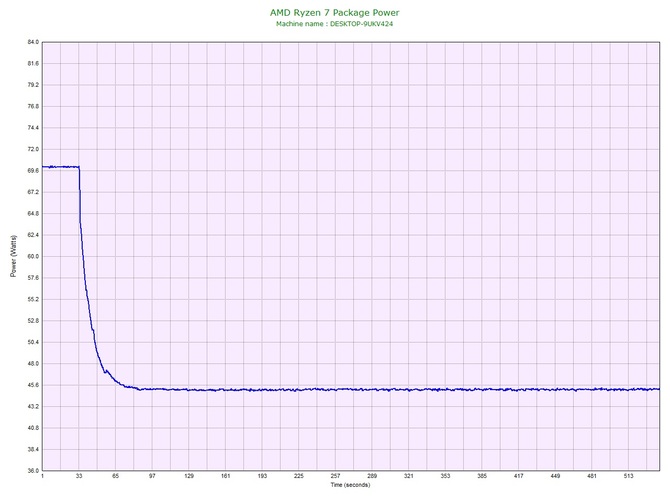Click the 48.0 y-axis value

pos(33,364)
